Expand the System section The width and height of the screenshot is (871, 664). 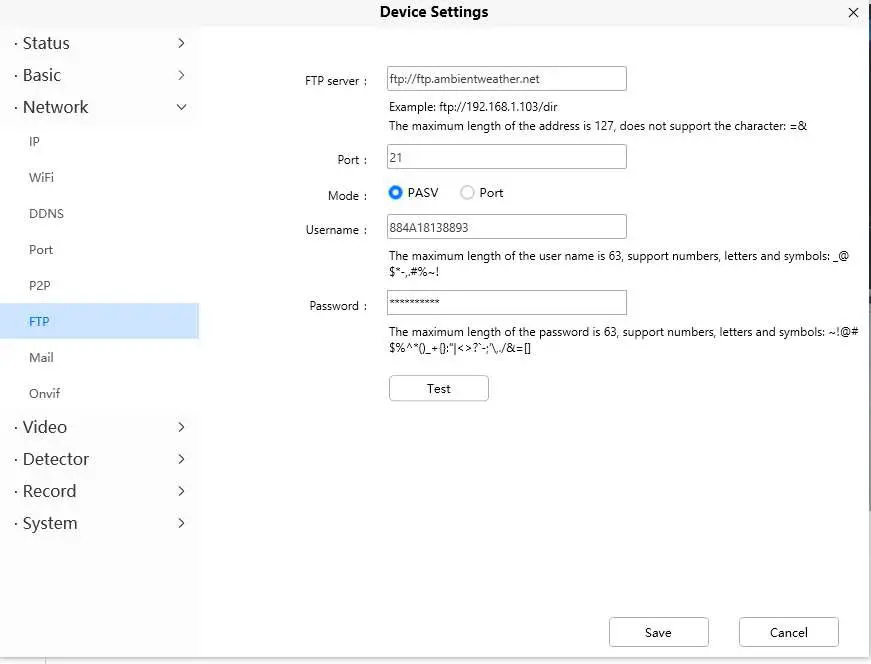tap(99, 523)
